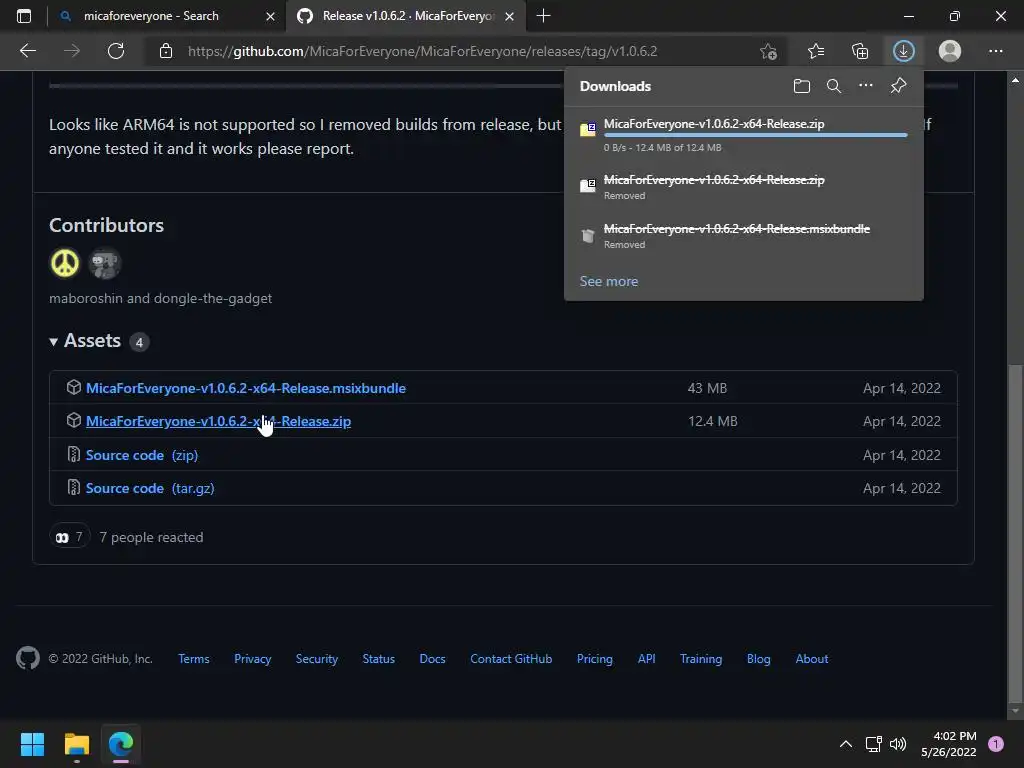Open network status tray icon
Screen dimensions: 1024x768
point(873,744)
